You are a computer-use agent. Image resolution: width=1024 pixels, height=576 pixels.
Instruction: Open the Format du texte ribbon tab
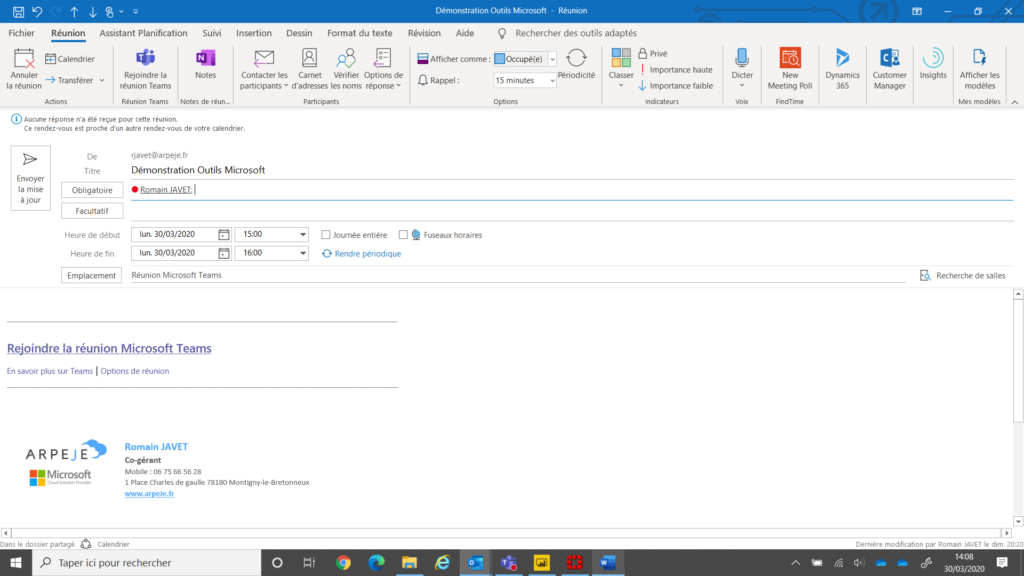click(360, 32)
